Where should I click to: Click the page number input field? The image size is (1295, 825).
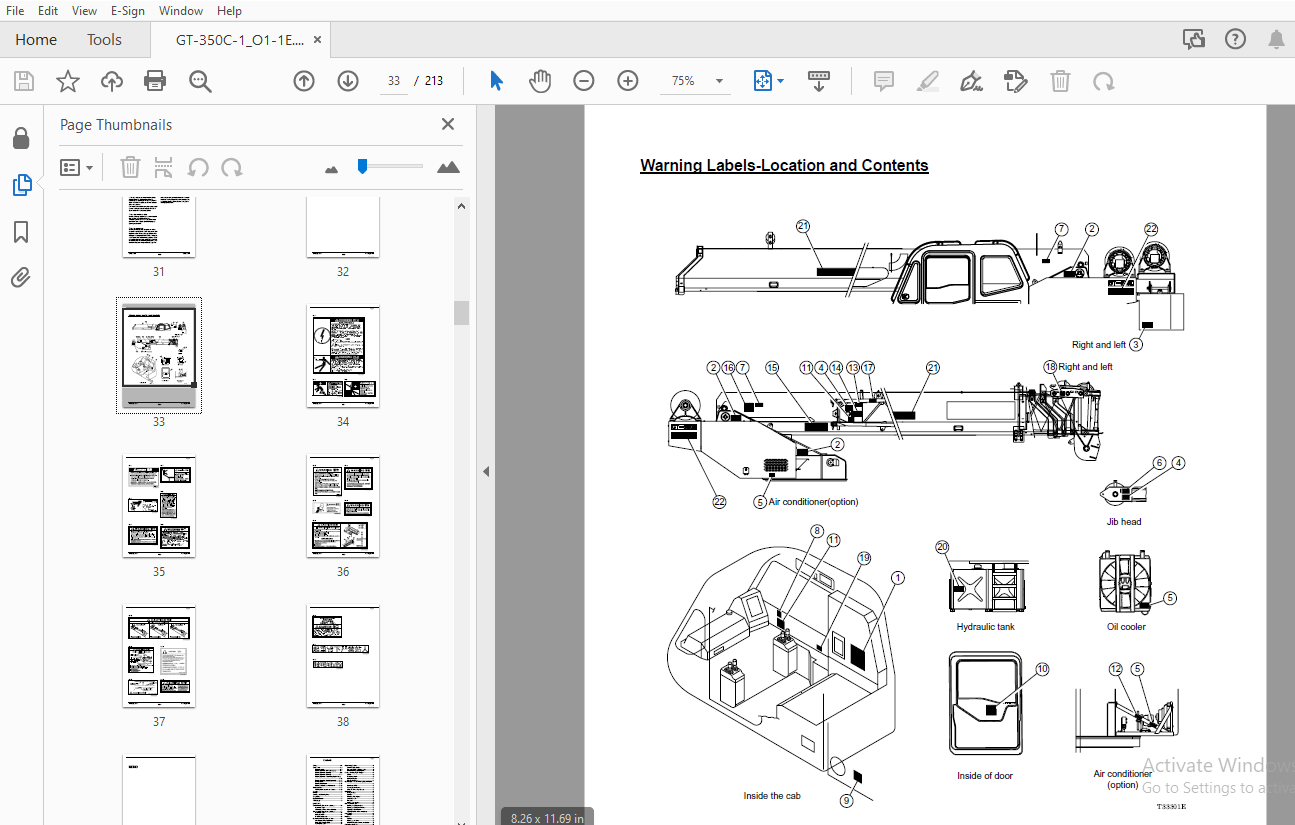click(x=394, y=81)
